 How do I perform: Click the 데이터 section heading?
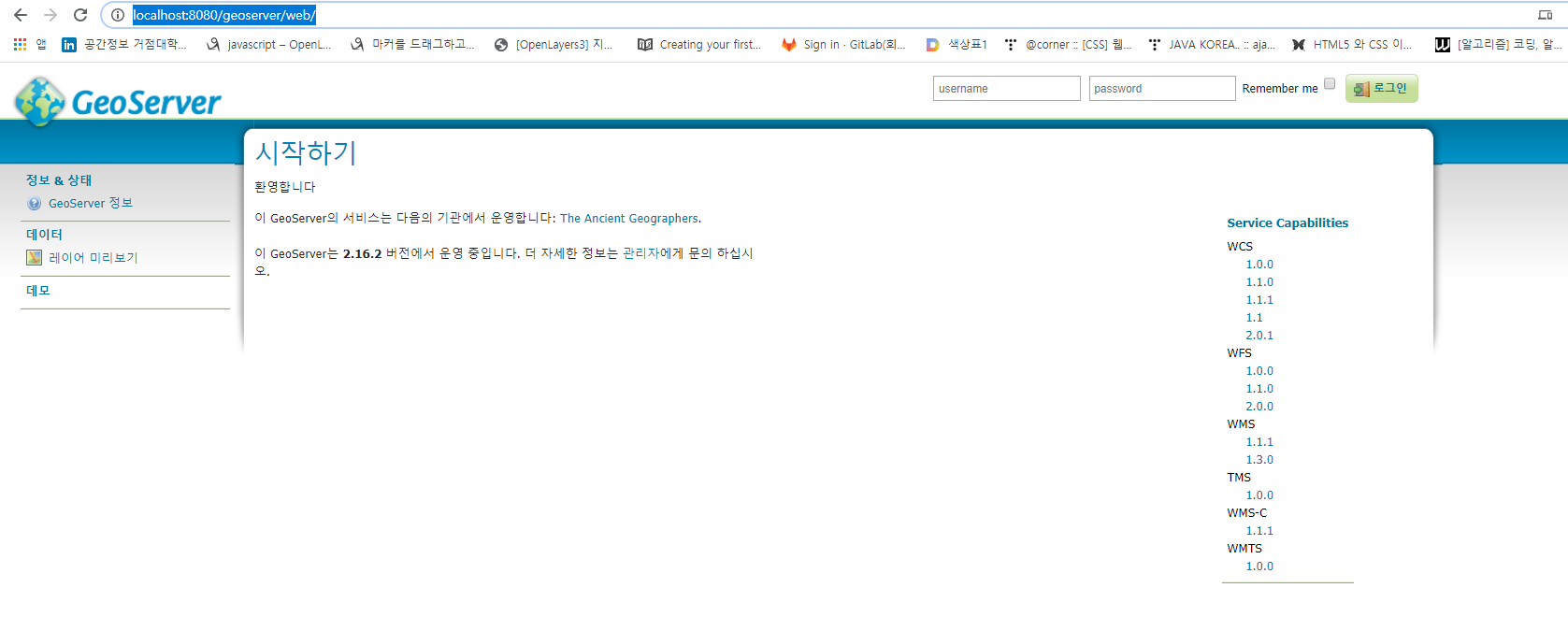click(44, 235)
